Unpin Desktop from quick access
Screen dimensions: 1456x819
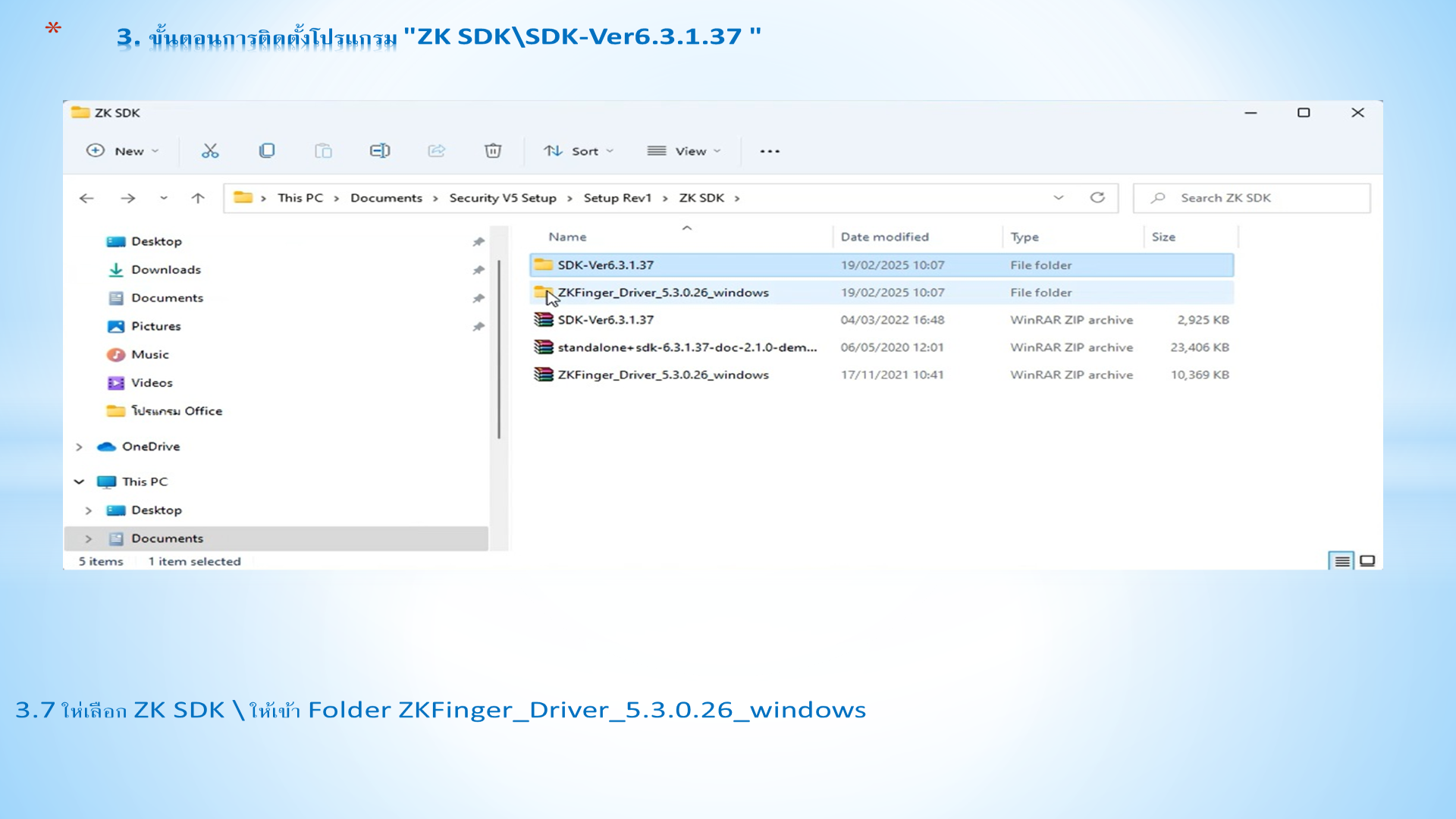point(479,242)
